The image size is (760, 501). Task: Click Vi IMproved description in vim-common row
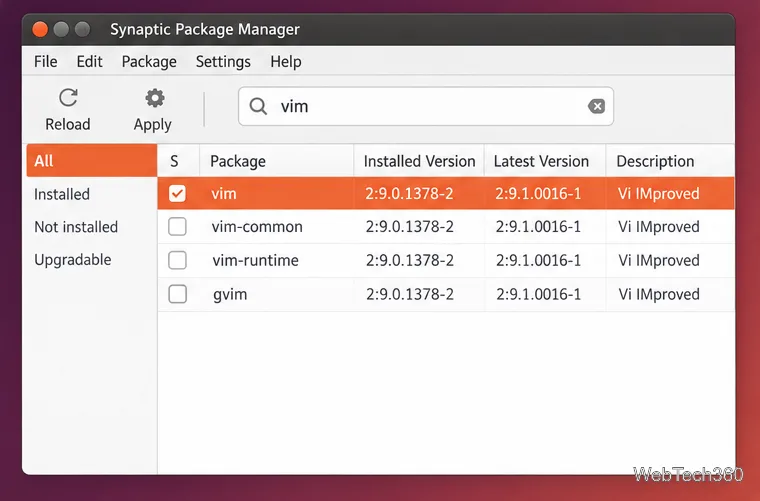coord(659,227)
